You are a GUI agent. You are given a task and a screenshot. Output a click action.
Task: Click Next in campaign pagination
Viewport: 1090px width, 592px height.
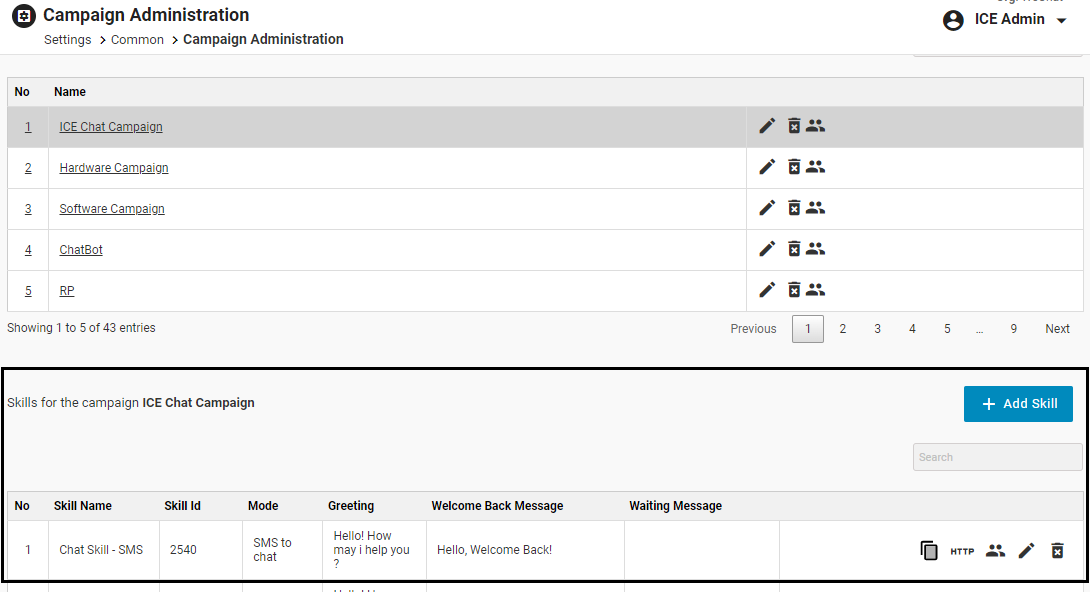click(x=1057, y=329)
